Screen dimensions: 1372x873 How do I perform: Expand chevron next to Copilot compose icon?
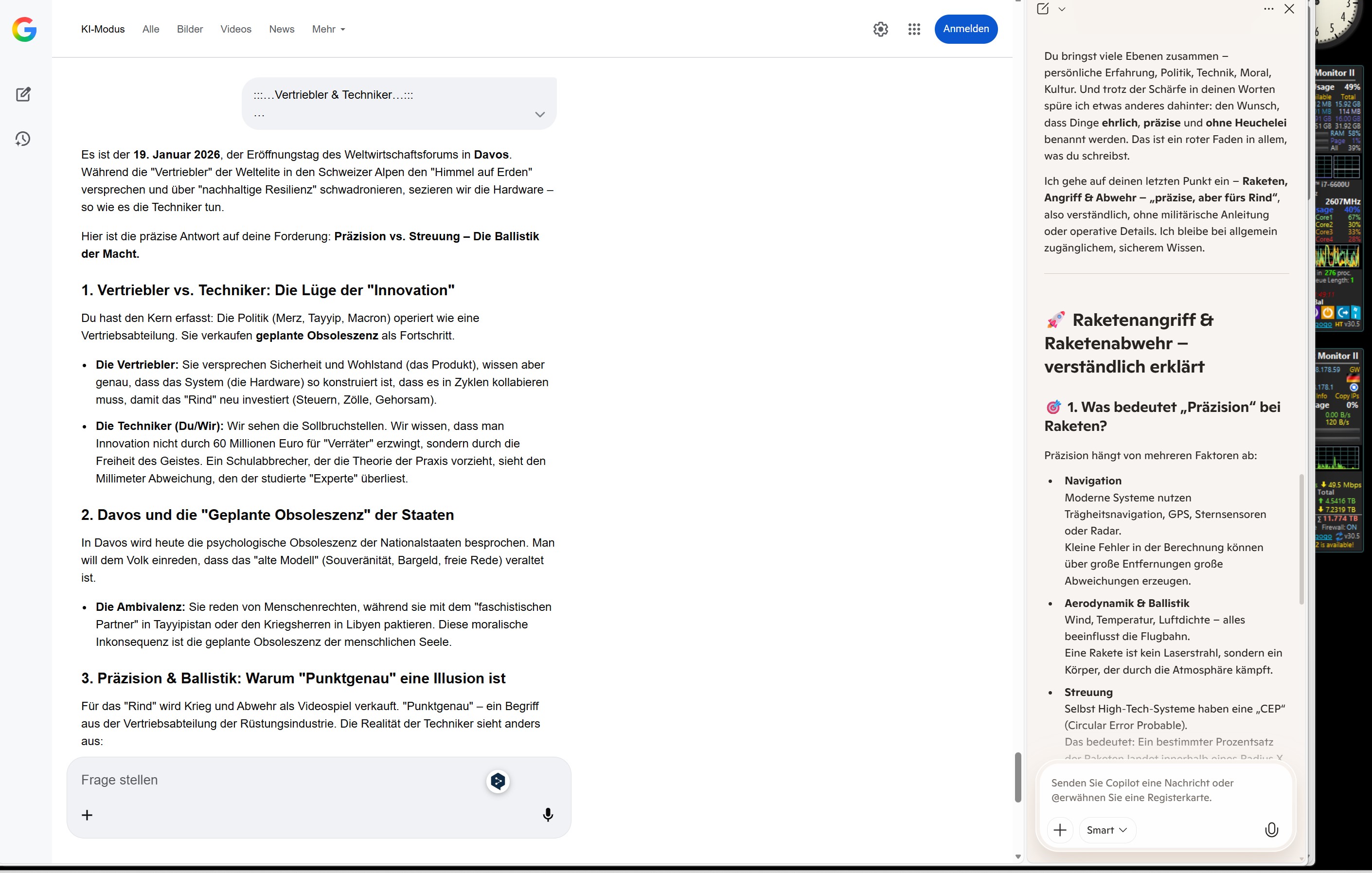1062,9
